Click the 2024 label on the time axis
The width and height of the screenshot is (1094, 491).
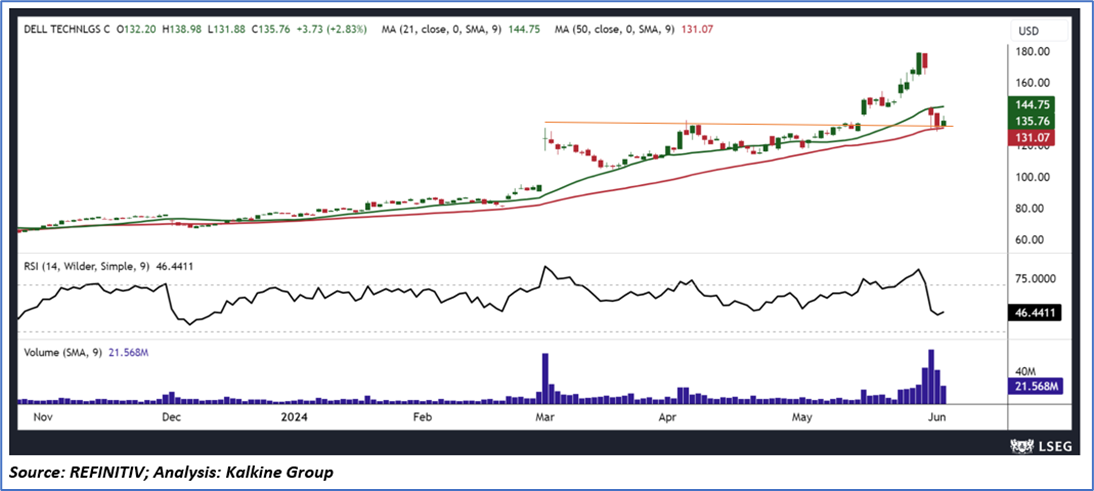pyautogui.click(x=292, y=418)
